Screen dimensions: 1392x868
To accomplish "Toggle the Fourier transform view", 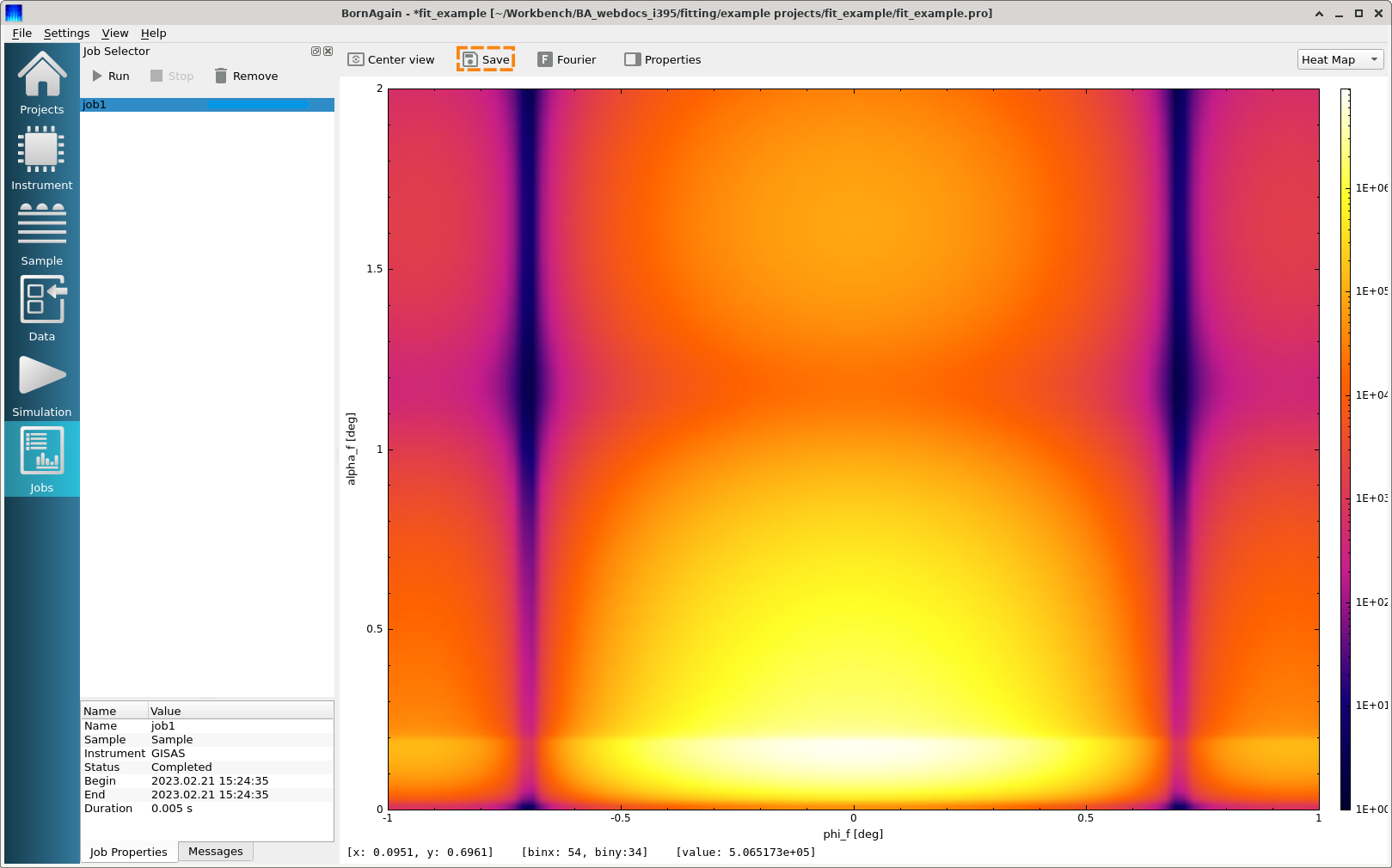I will 567,59.
